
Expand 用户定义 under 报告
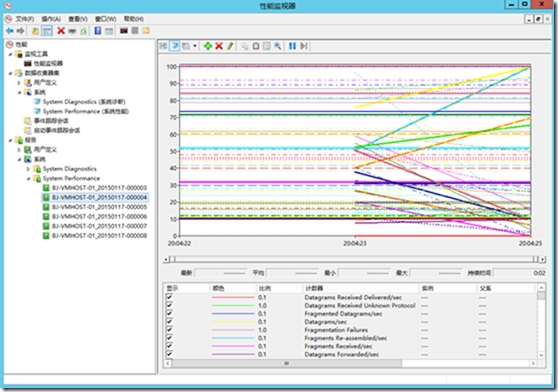point(19,150)
